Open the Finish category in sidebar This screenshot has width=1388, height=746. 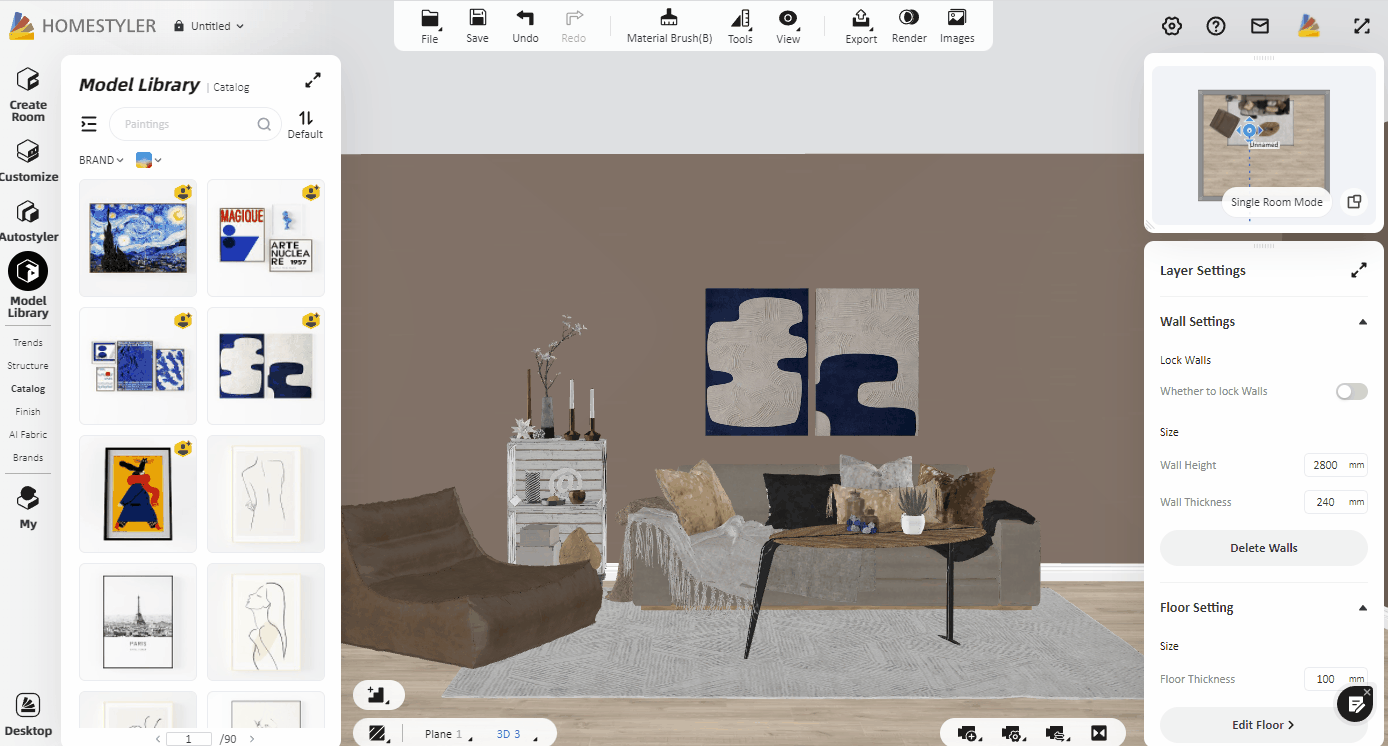[x=28, y=411]
